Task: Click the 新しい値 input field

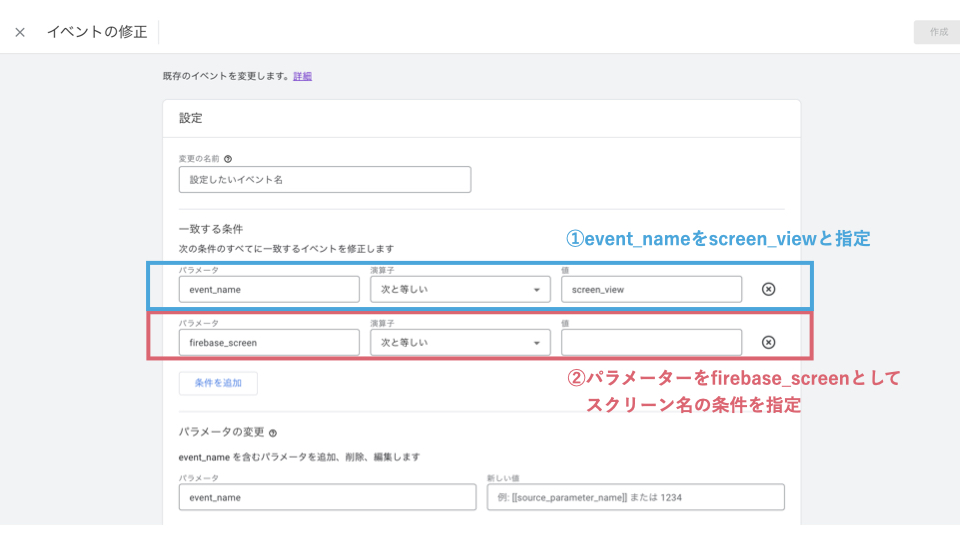Action: [636, 497]
